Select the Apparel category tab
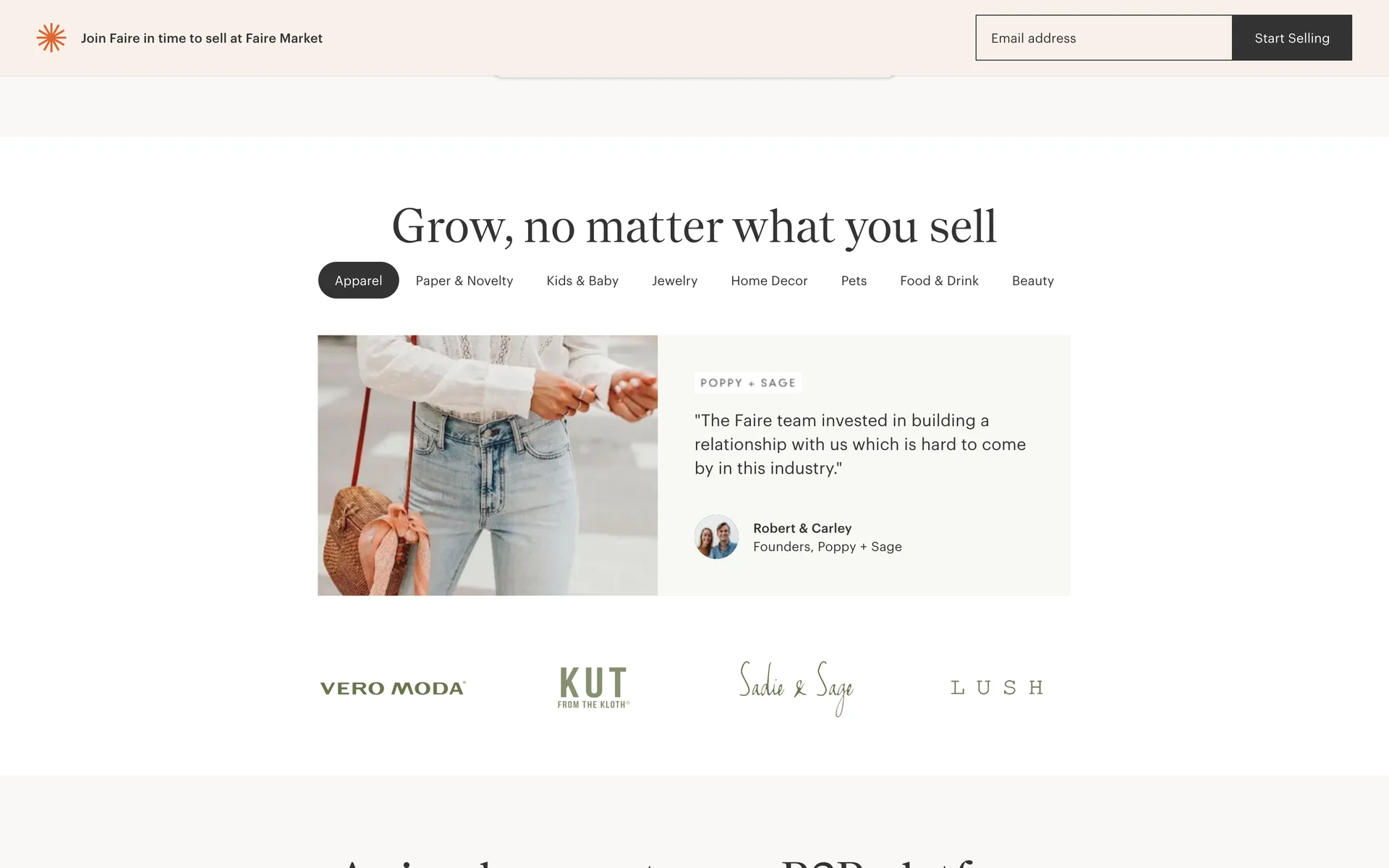Screen dimensions: 1389x868 (358, 280)
